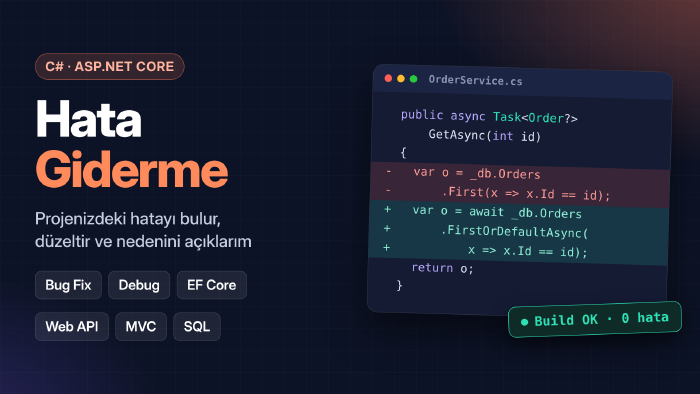Click the 'EF Core' tag
Image resolution: width=700 pixels, height=394 pixels.
coord(212,285)
